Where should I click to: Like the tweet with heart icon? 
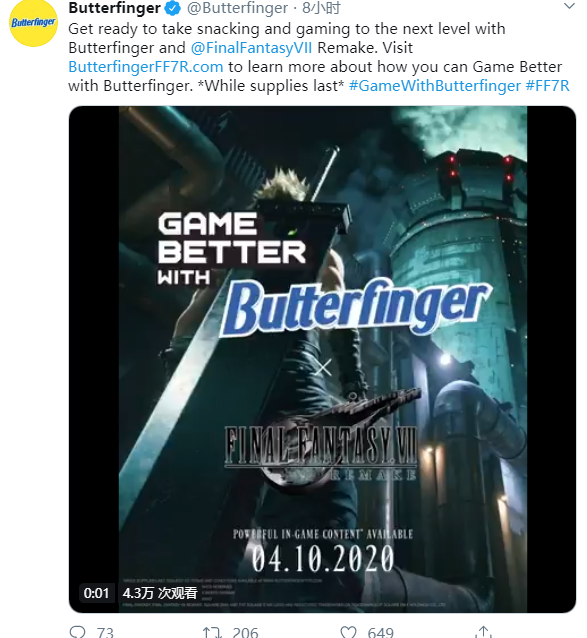(348, 632)
